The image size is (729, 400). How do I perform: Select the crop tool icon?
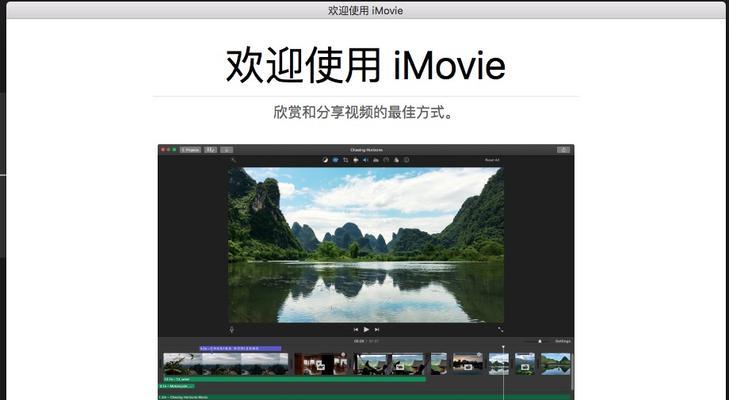coord(345,160)
